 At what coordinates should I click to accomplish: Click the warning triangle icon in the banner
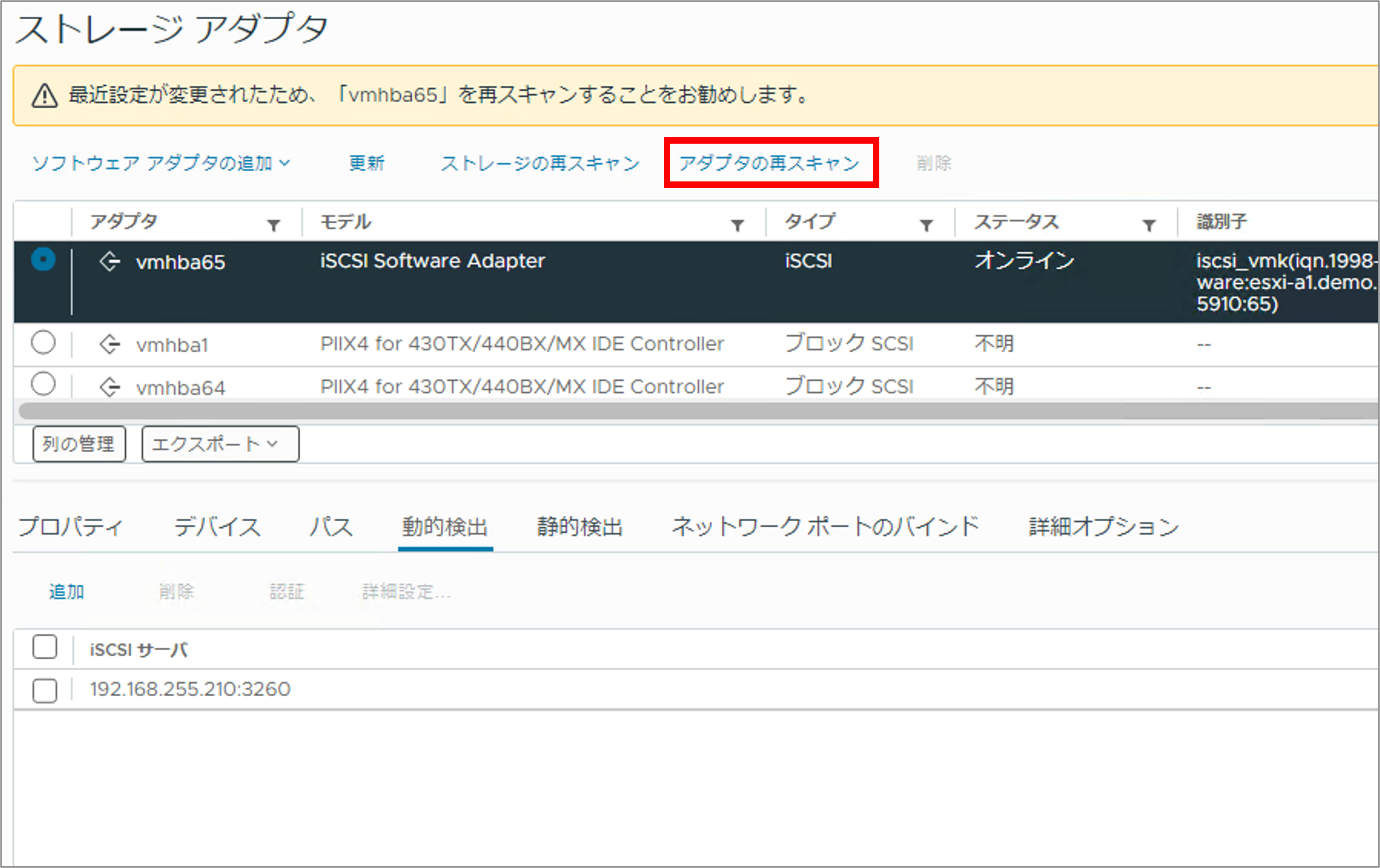coord(44,95)
